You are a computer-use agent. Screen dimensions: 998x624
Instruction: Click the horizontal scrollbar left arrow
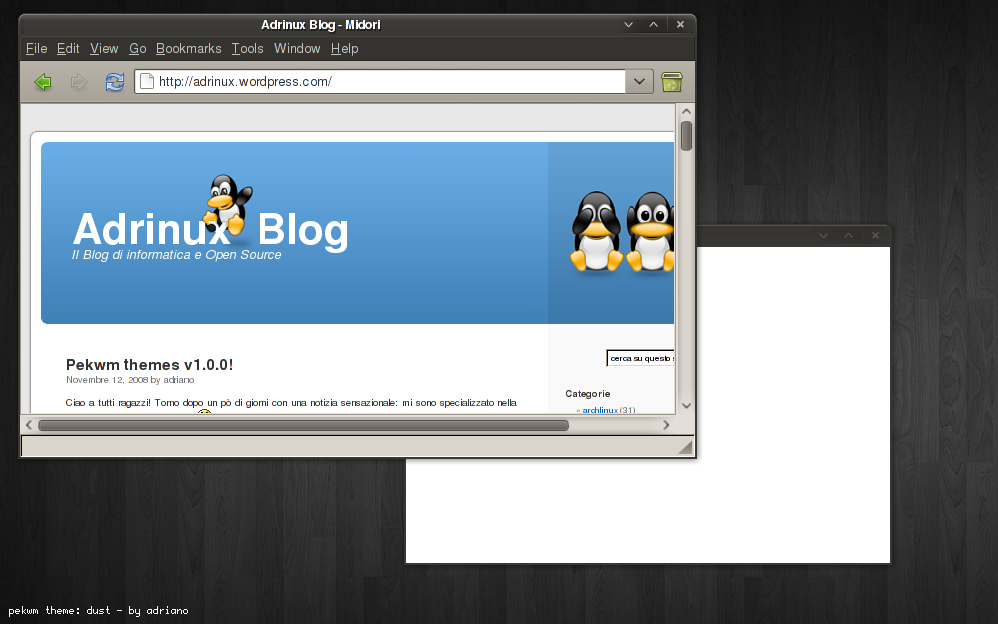coord(29,425)
